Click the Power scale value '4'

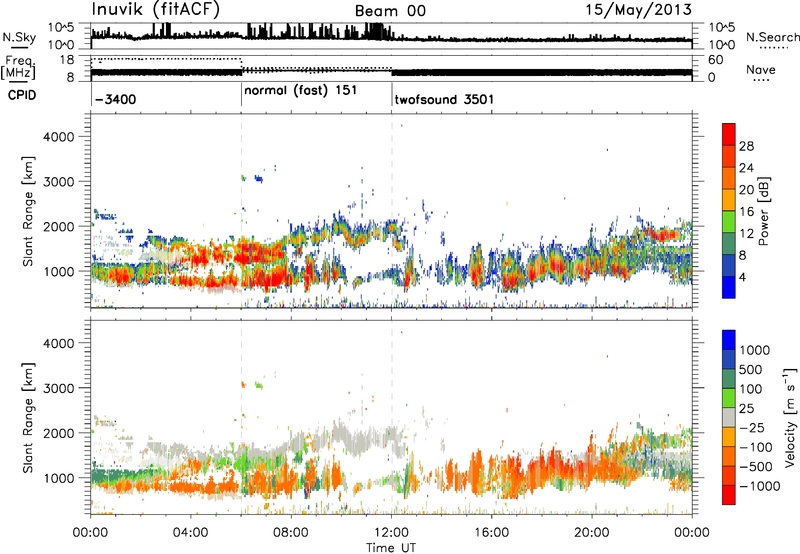click(x=742, y=278)
